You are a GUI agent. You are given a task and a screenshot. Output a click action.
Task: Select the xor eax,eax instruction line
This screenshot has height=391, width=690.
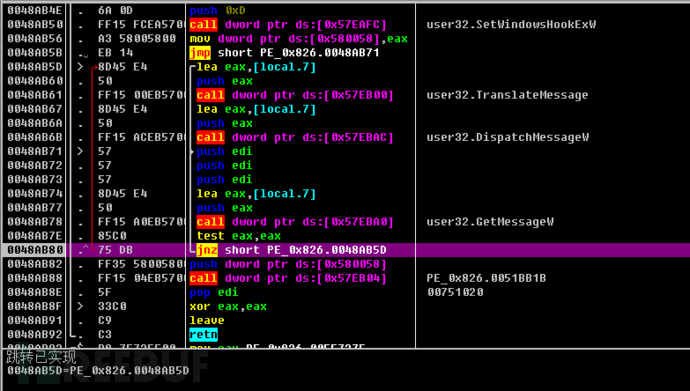[x=228, y=306]
